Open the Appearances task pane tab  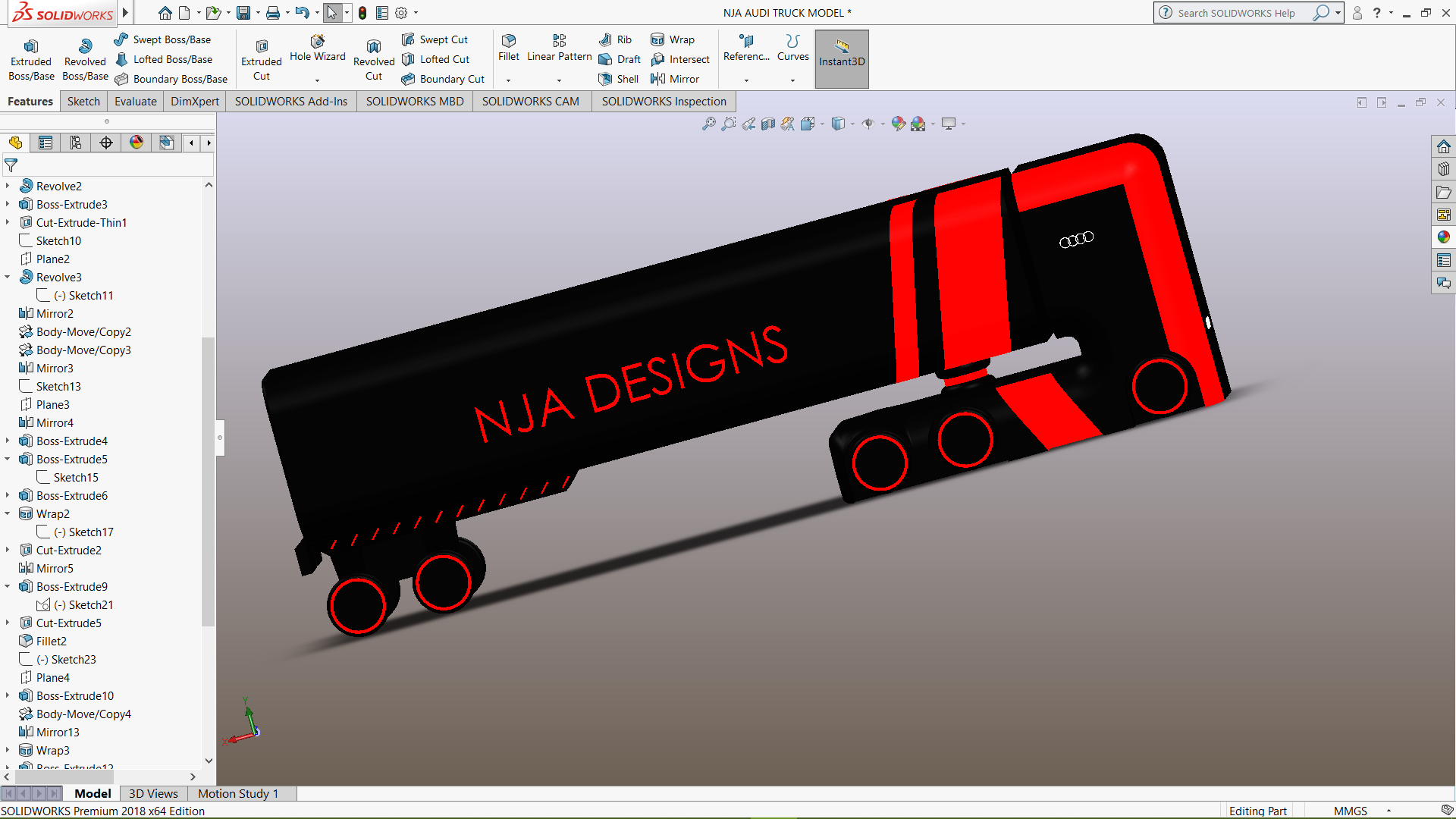(1443, 237)
